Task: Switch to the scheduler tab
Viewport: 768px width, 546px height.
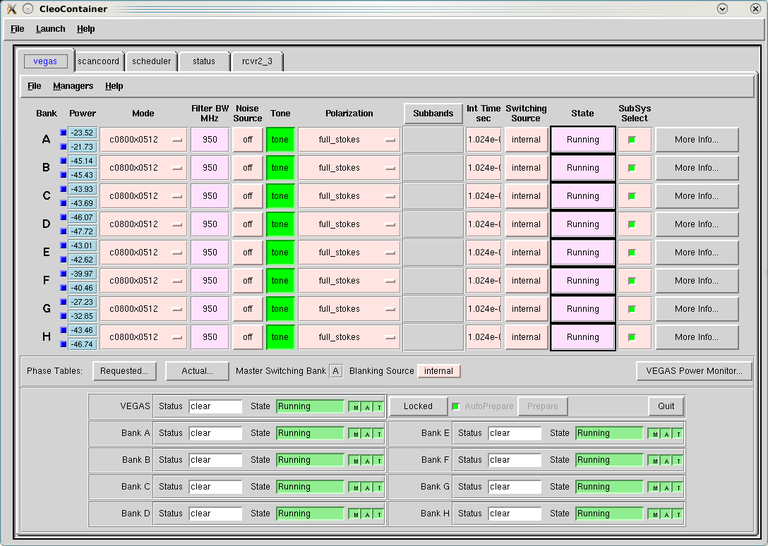Action: tap(151, 61)
